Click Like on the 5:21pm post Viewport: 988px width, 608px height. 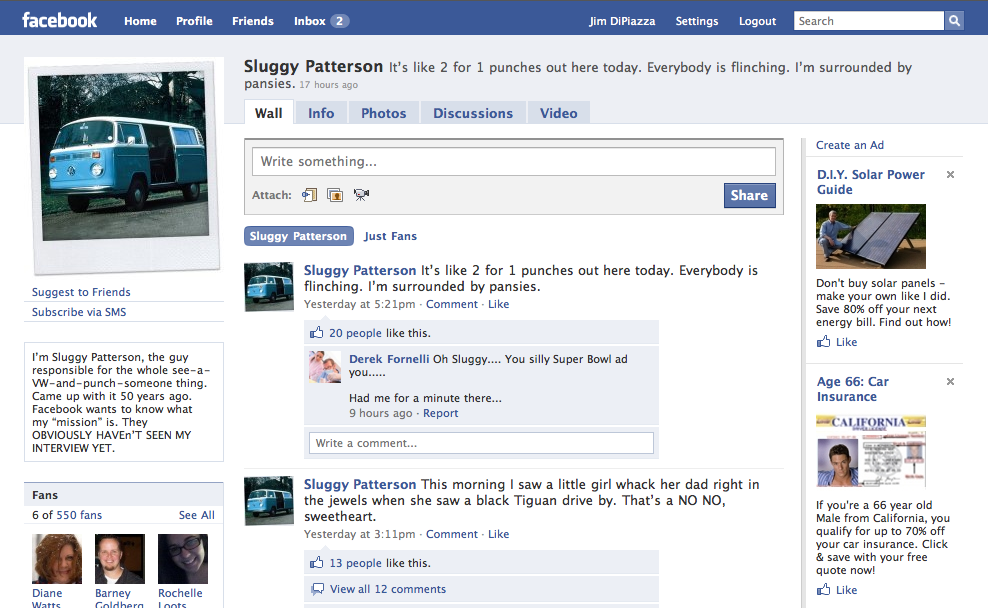498,304
